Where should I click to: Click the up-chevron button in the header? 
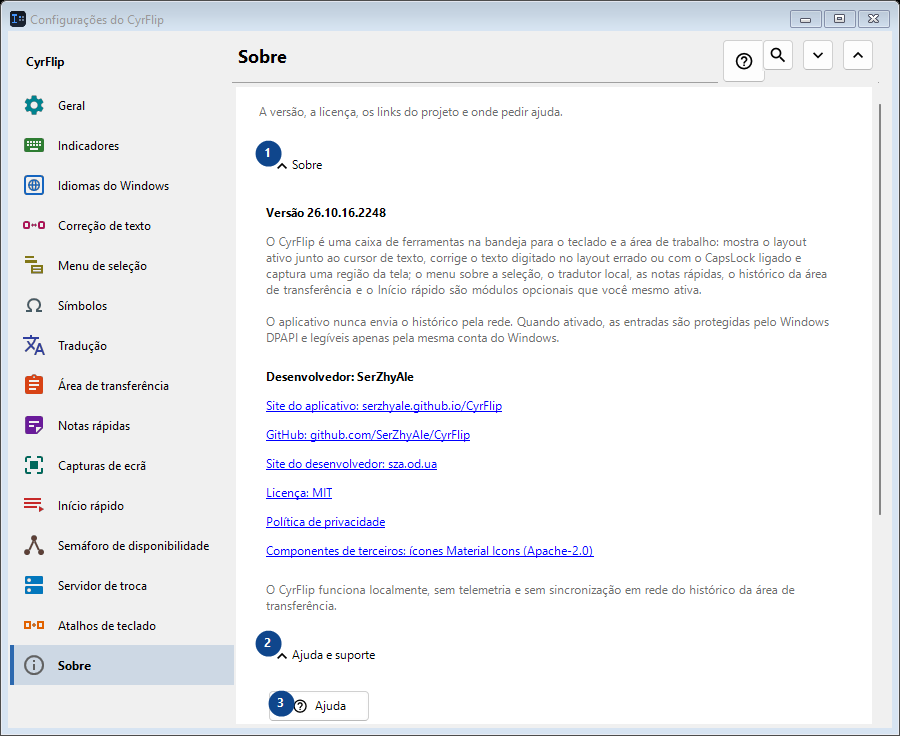[x=858, y=55]
